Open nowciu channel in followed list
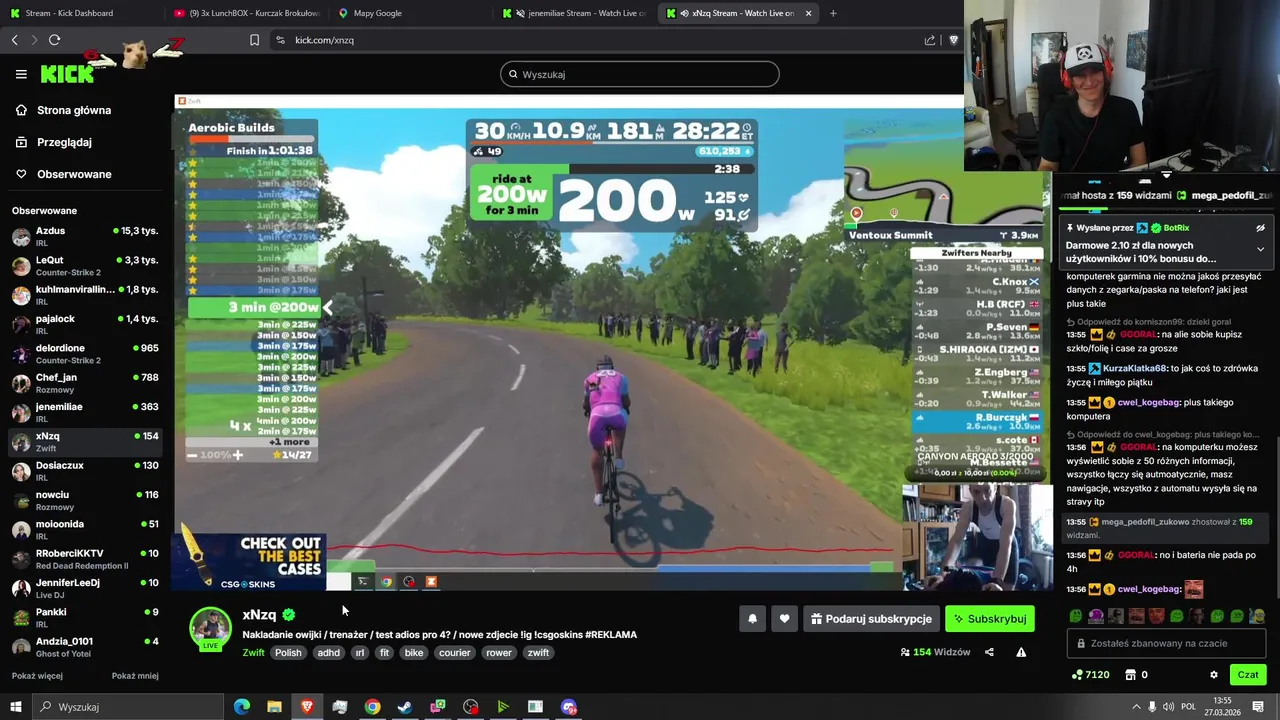This screenshot has height=720, width=1280. tap(85, 501)
